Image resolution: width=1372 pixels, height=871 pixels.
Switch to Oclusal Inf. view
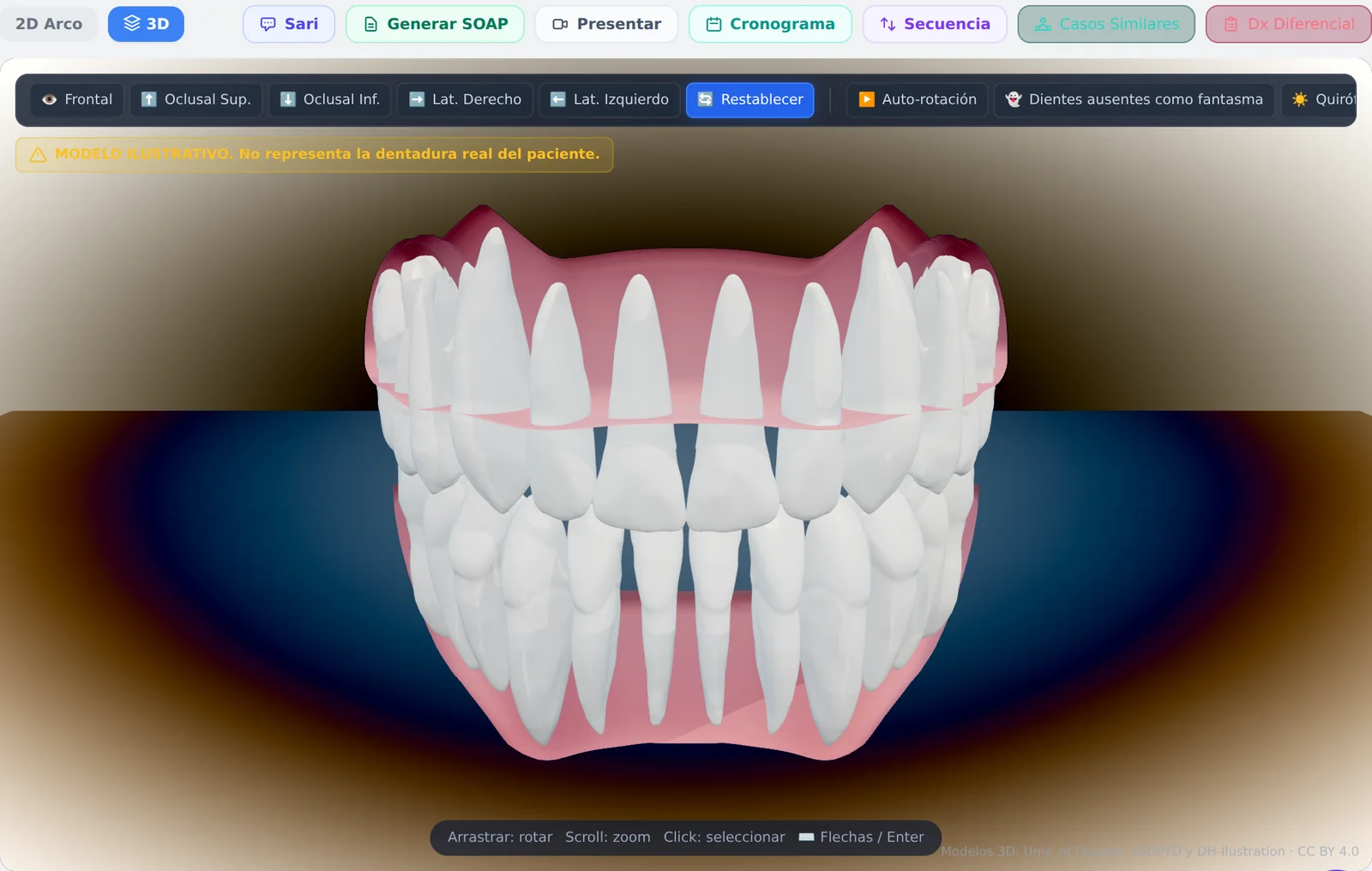click(x=330, y=99)
